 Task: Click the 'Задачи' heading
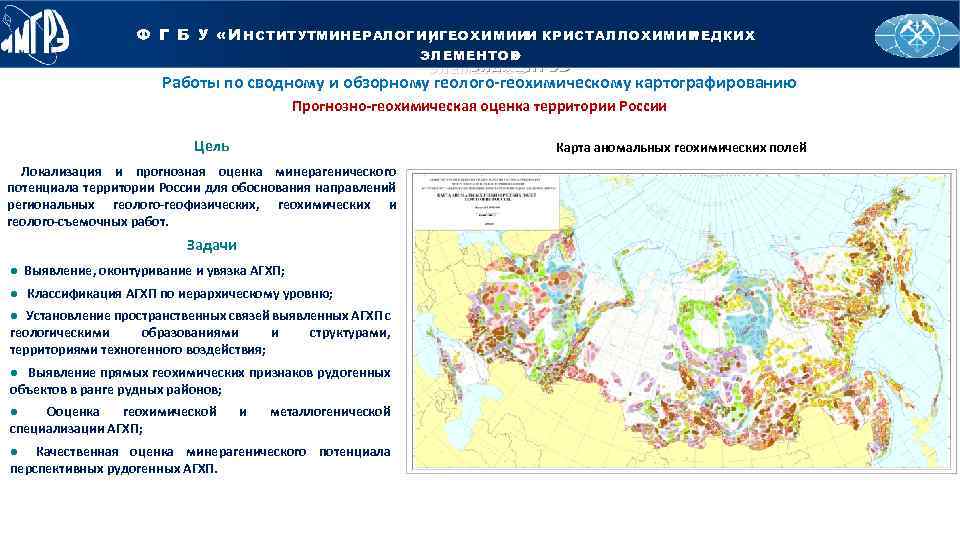pyautogui.click(x=211, y=246)
